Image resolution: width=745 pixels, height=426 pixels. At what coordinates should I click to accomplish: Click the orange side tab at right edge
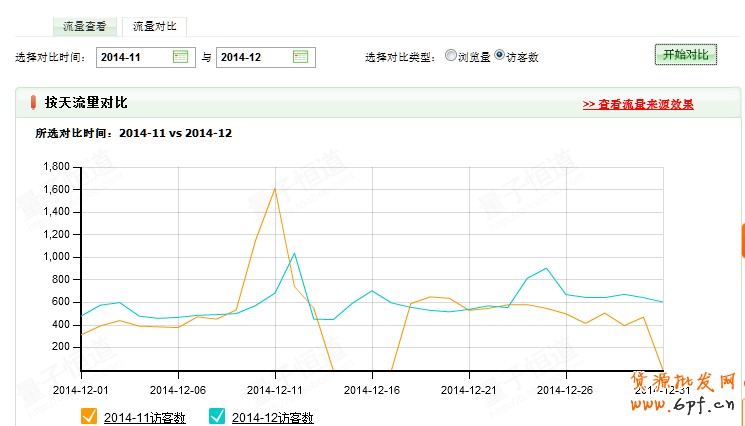(x=742, y=240)
